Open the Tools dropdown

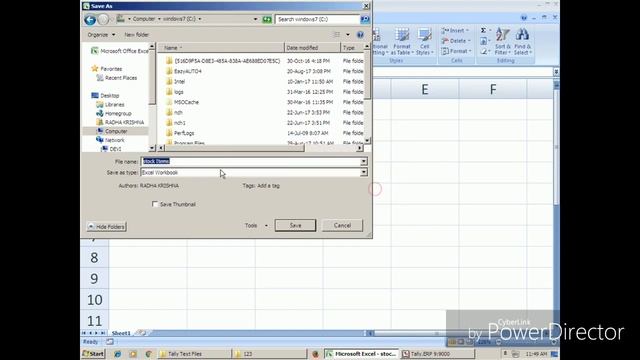click(256, 225)
